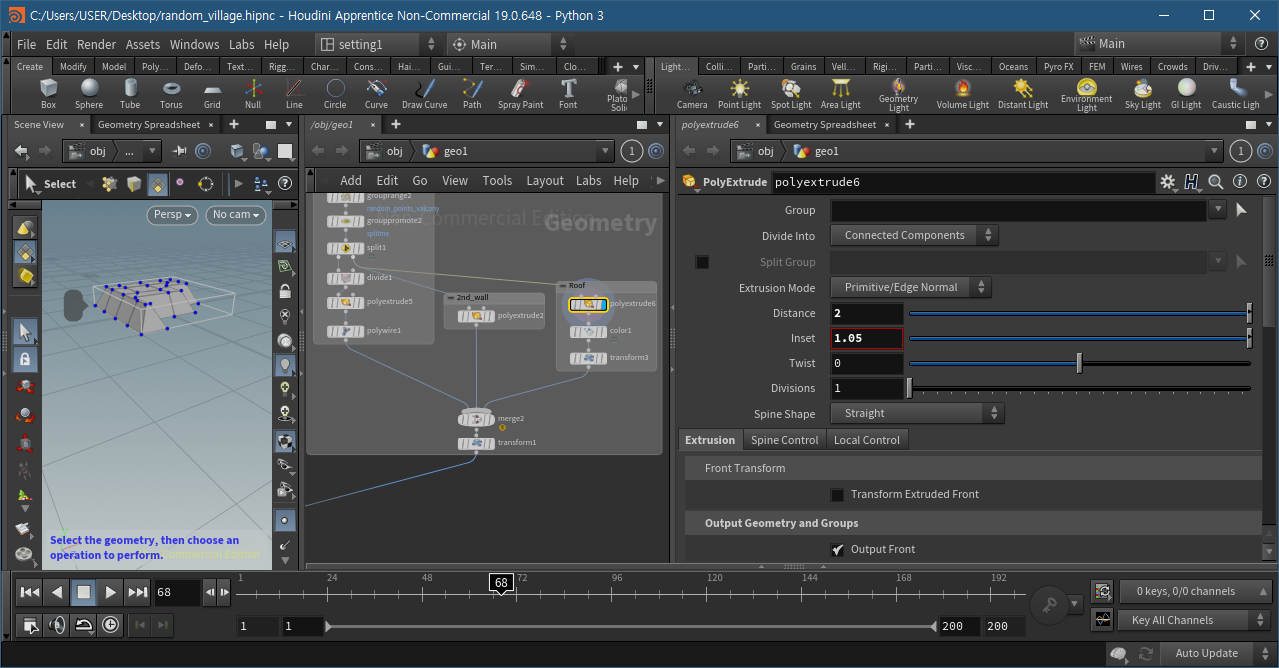Image resolution: width=1279 pixels, height=668 pixels.
Task: Add a Camera from the shelf
Action: pyautogui.click(x=692, y=93)
